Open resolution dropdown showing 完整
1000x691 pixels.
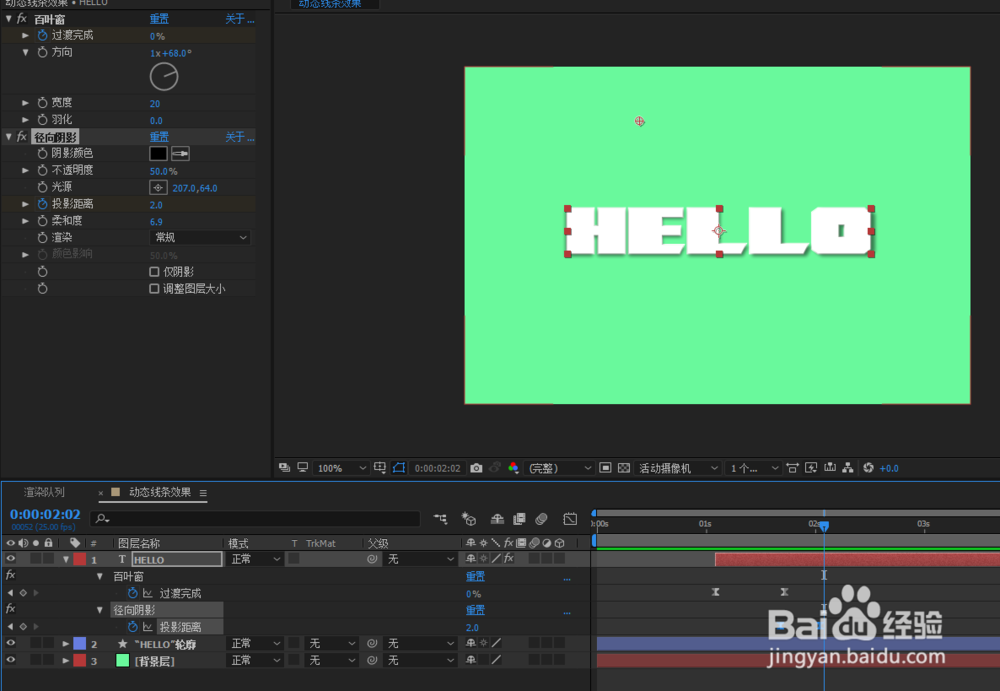coord(559,468)
